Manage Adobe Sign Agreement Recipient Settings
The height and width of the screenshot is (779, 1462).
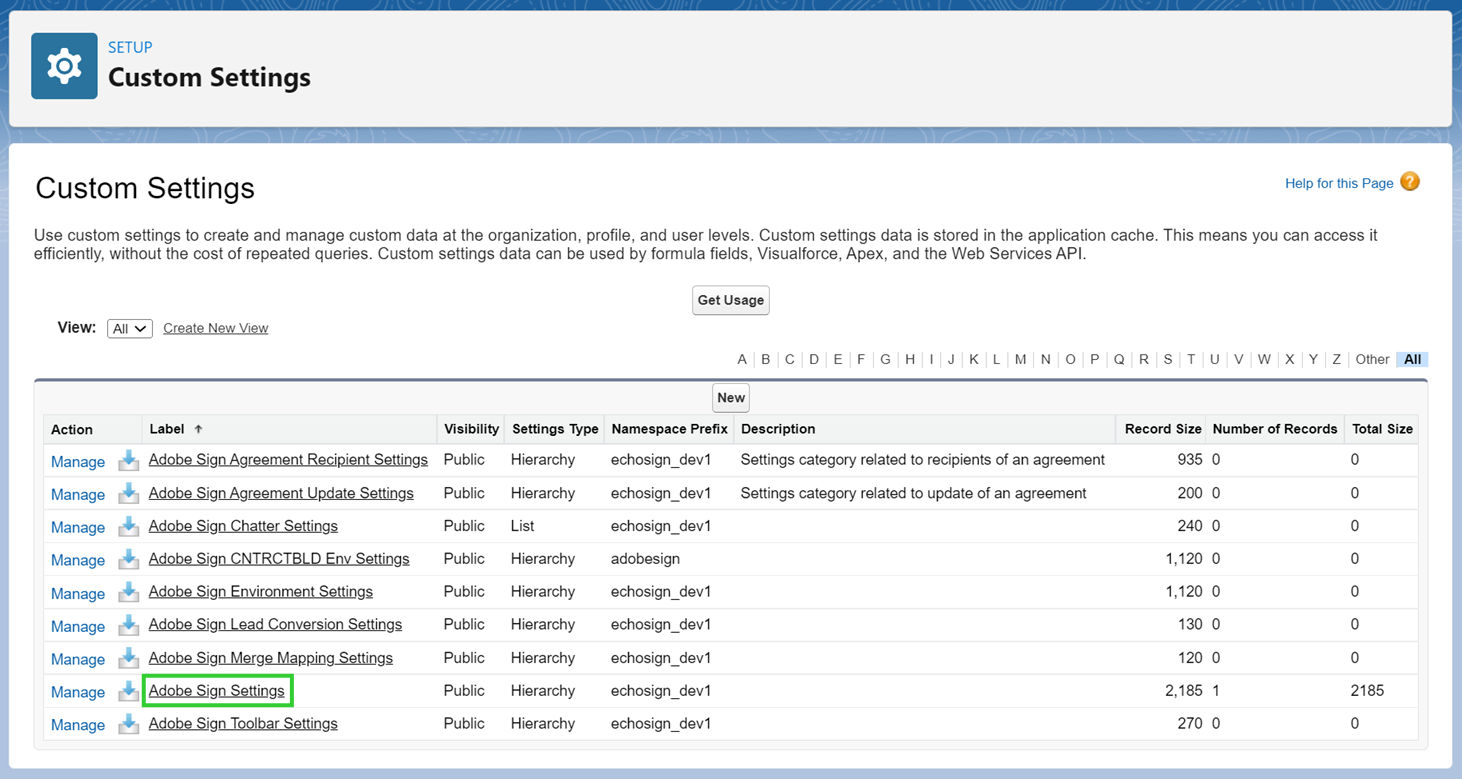click(78, 462)
